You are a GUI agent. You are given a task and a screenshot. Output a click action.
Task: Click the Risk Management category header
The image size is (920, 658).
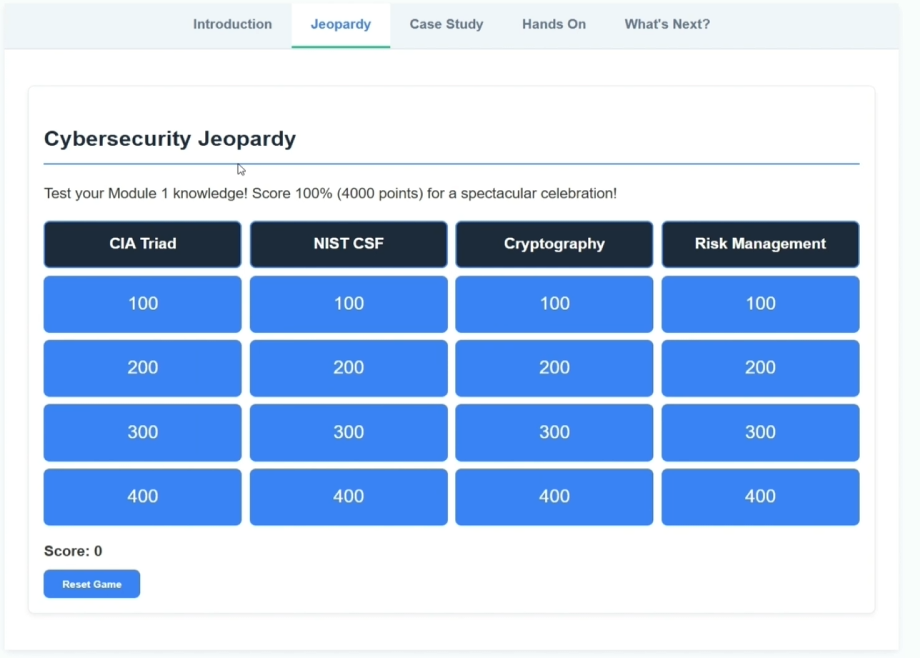(x=760, y=244)
